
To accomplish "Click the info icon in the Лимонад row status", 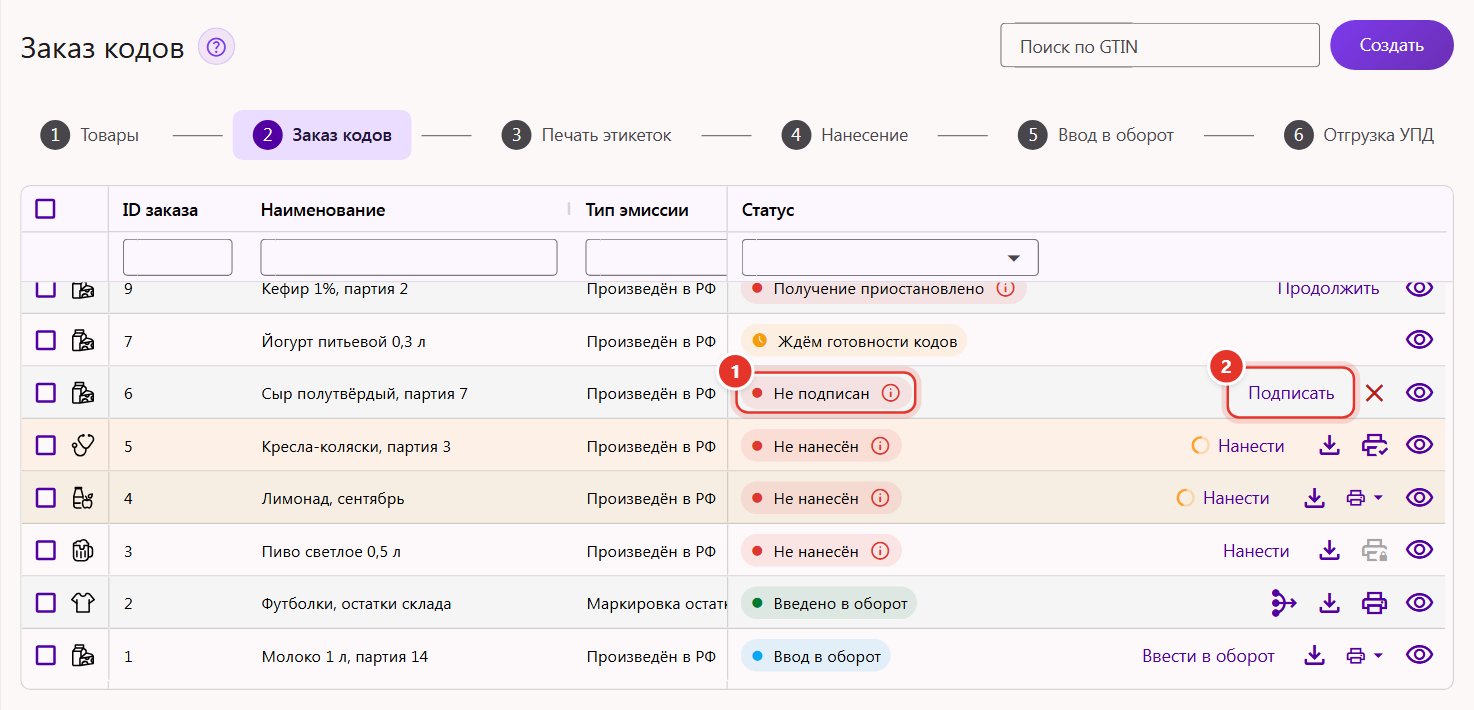I will point(880,498).
